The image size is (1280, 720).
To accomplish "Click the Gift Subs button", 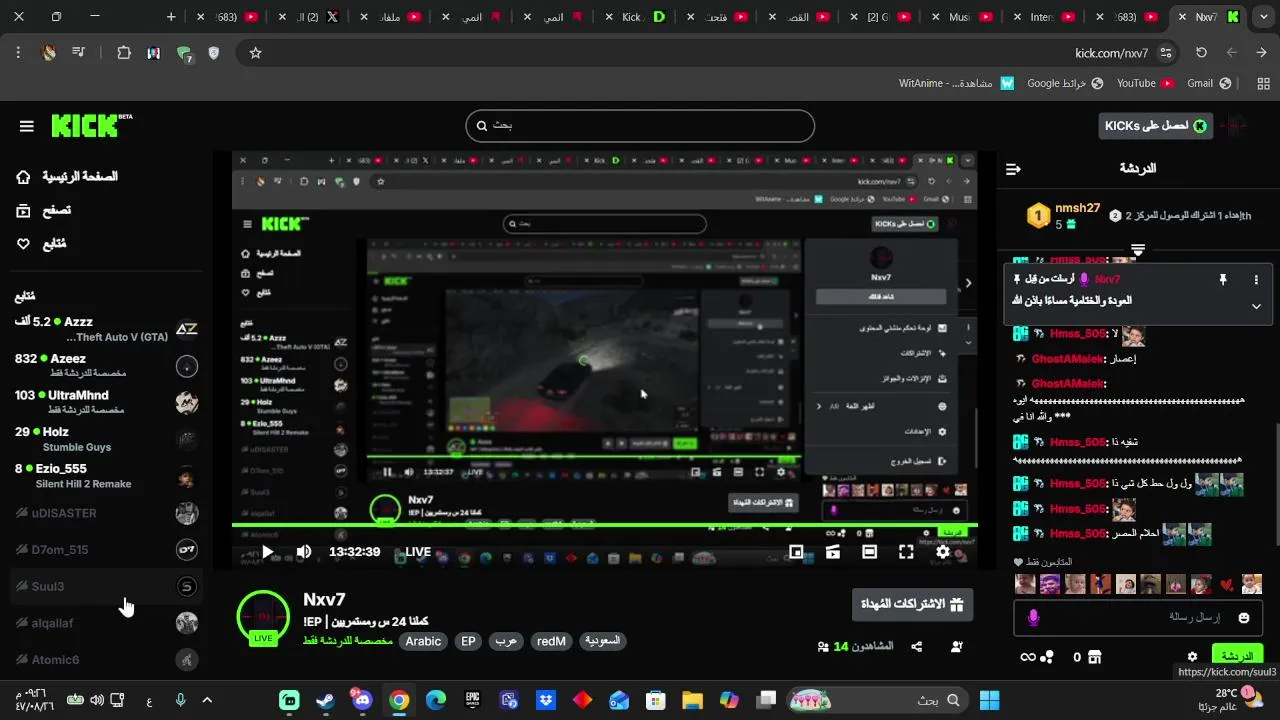I will click(x=912, y=605).
